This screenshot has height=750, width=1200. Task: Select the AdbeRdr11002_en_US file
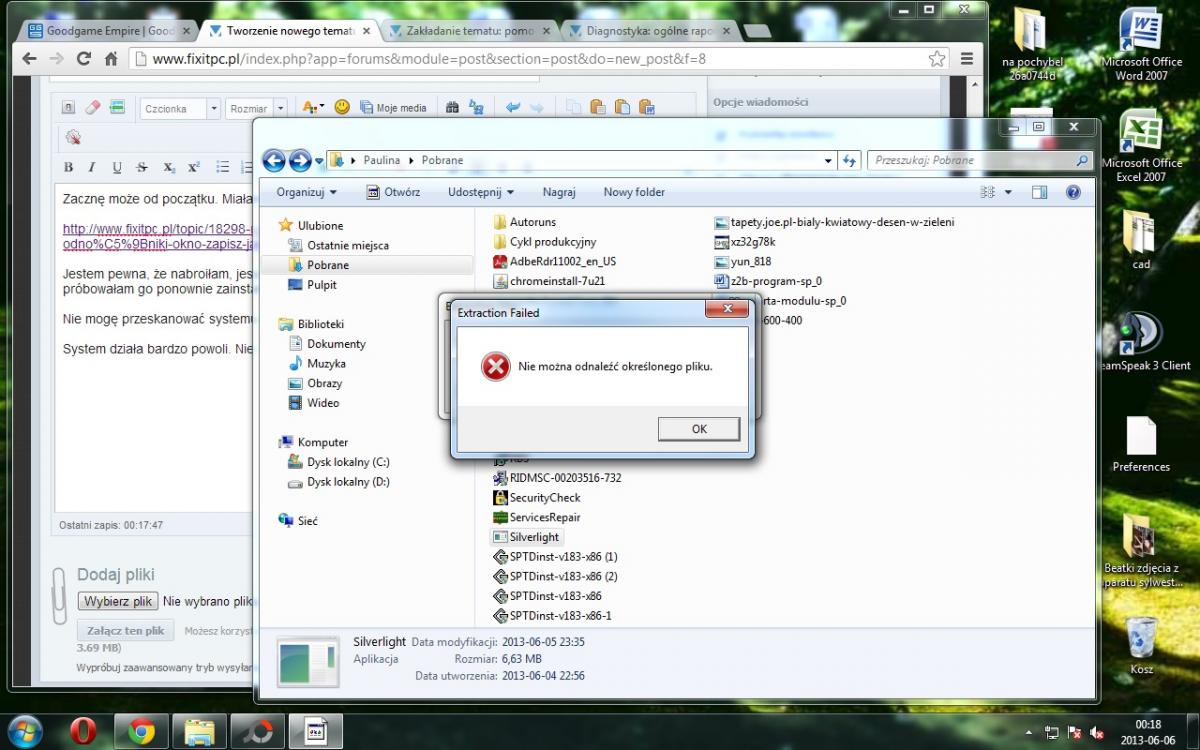click(x=562, y=262)
